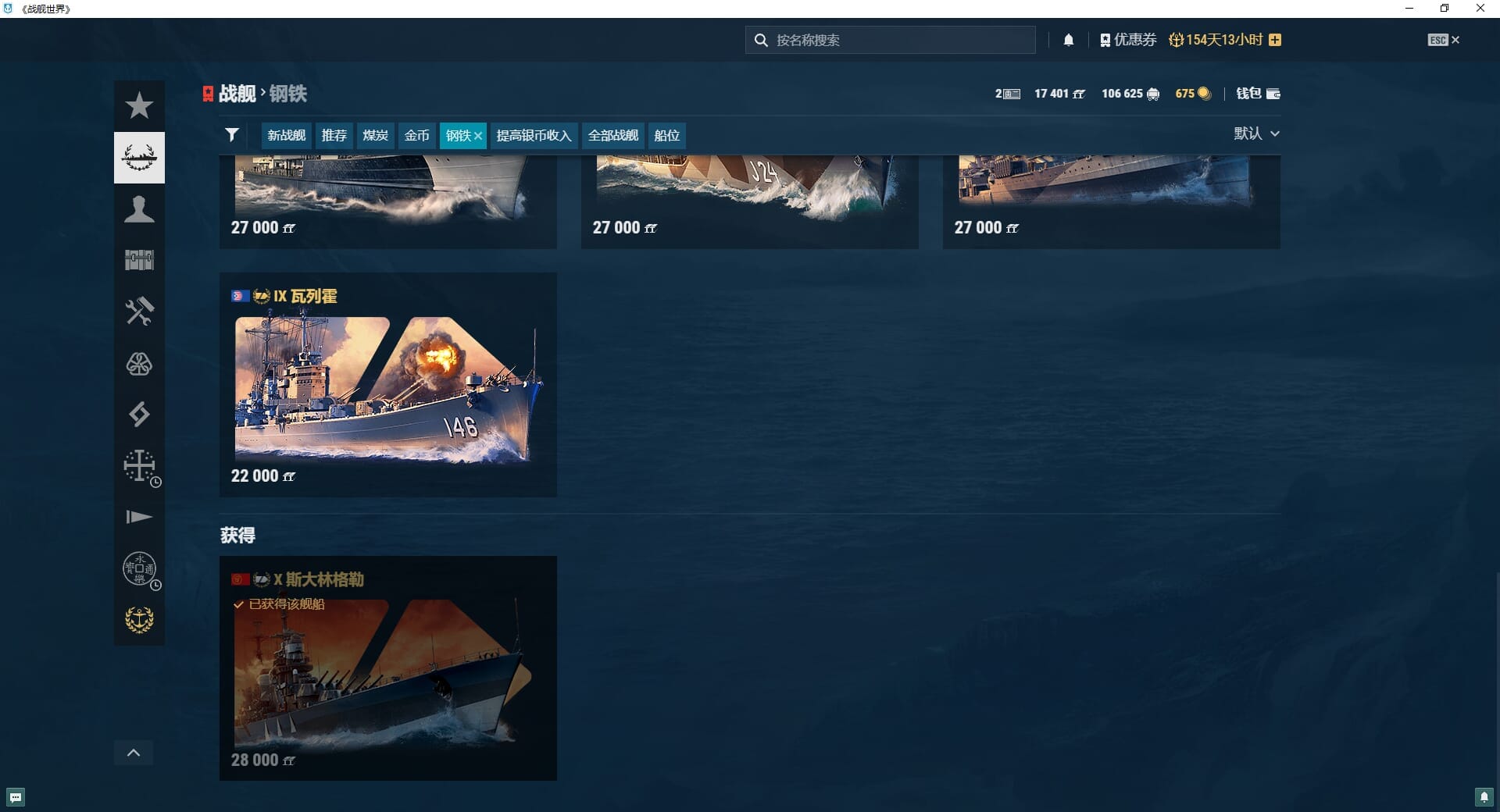Toggle the 金币 filter tag
This screenshot has height=812, width=1500.
pos(416,135)
